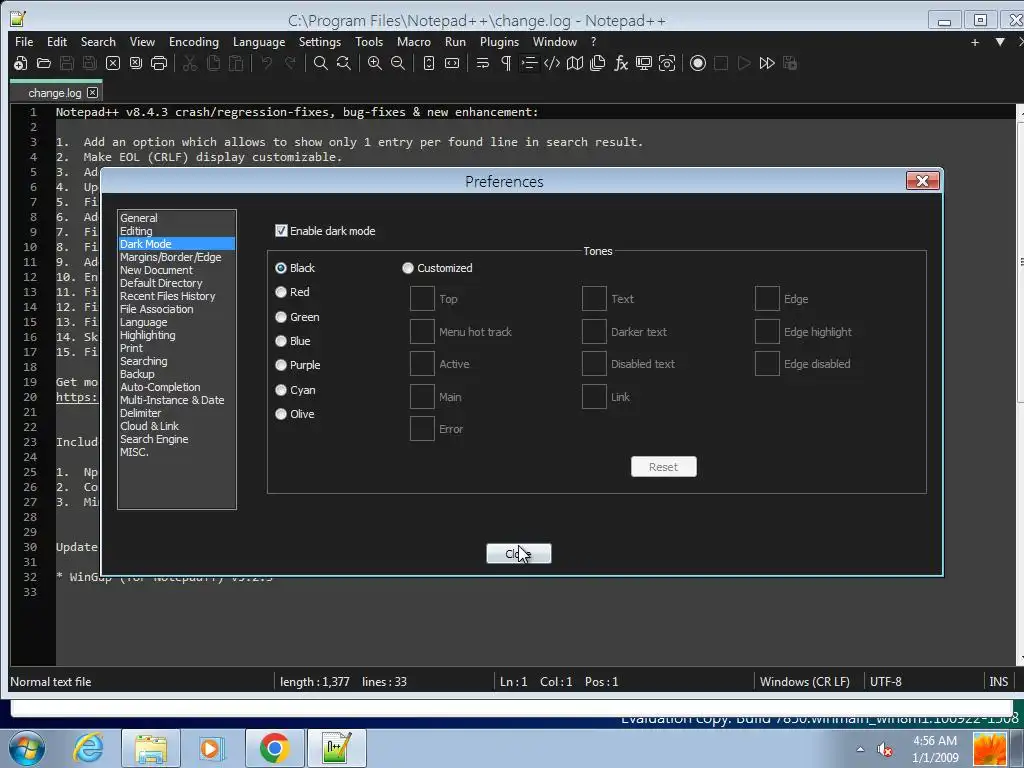Open the Function List fx icon
This screenshot has height=768, width=1024.
(621, 63)
